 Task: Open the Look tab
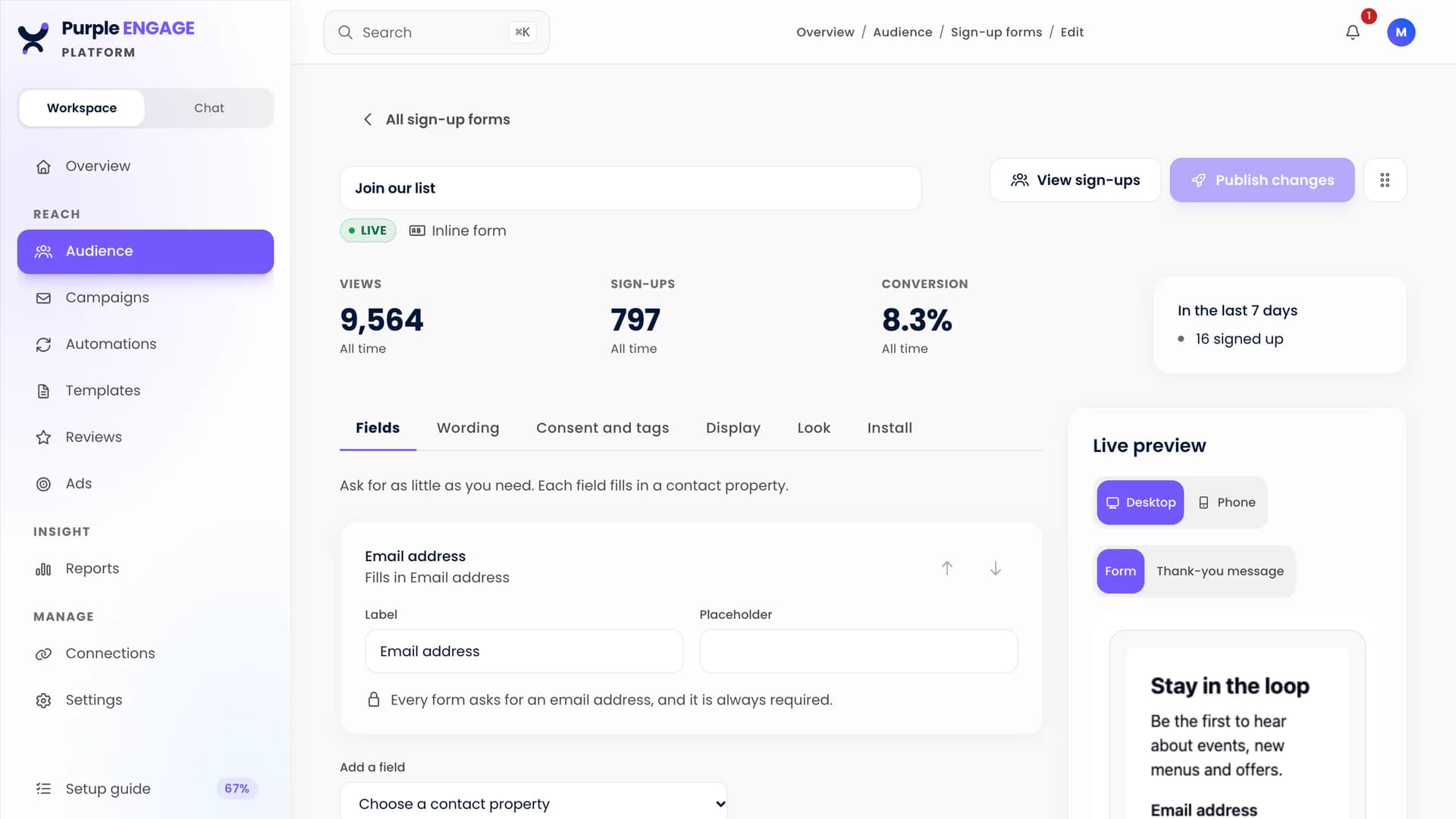[x=814, y=428]
